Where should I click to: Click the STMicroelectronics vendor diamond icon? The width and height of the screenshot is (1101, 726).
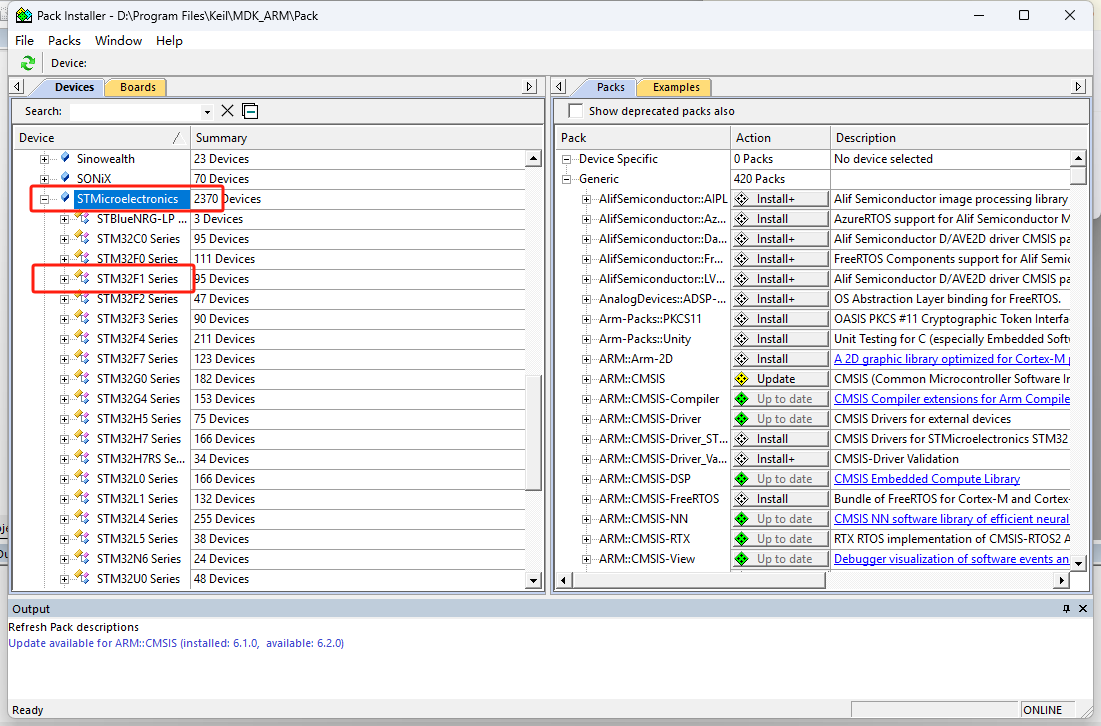coord(65,198)
